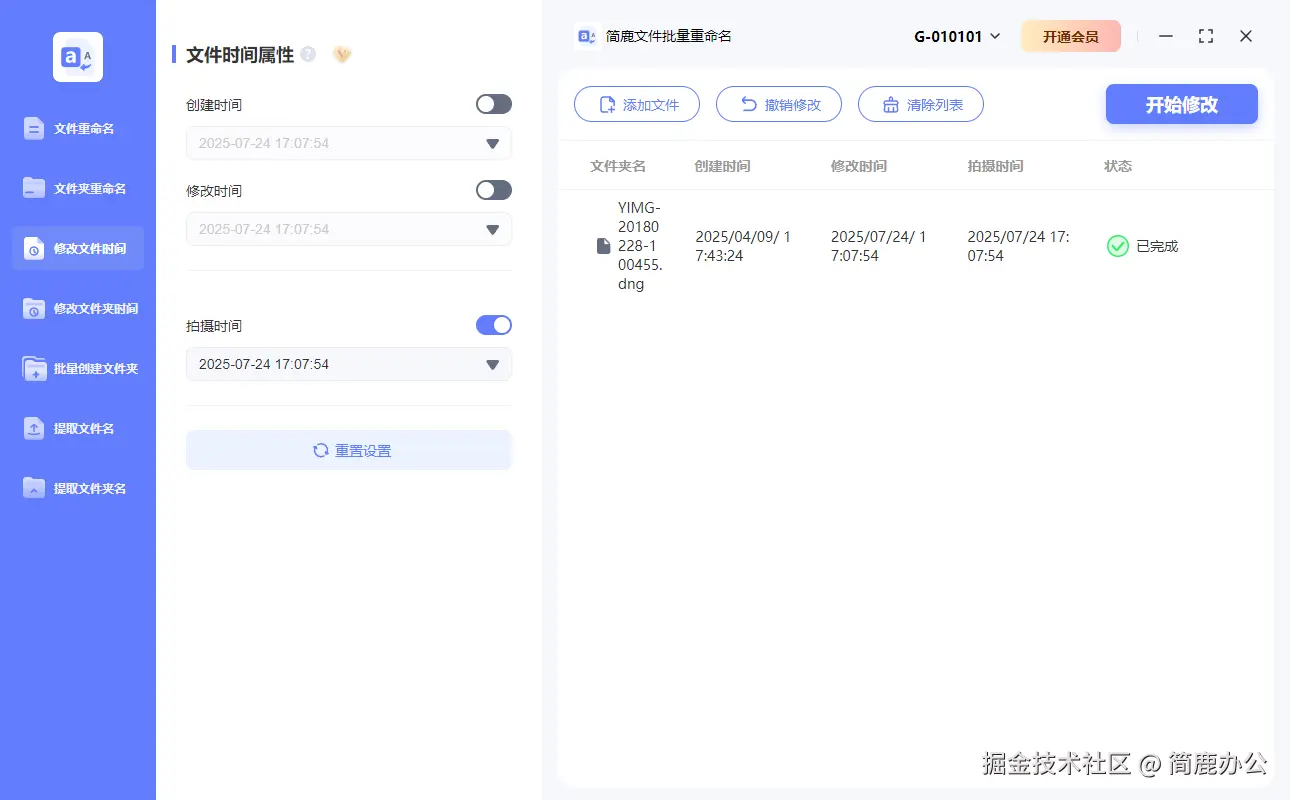Enable the 修改时间 switch
The height and width of the screenshot is (800, 1290).
pos(494,190)
